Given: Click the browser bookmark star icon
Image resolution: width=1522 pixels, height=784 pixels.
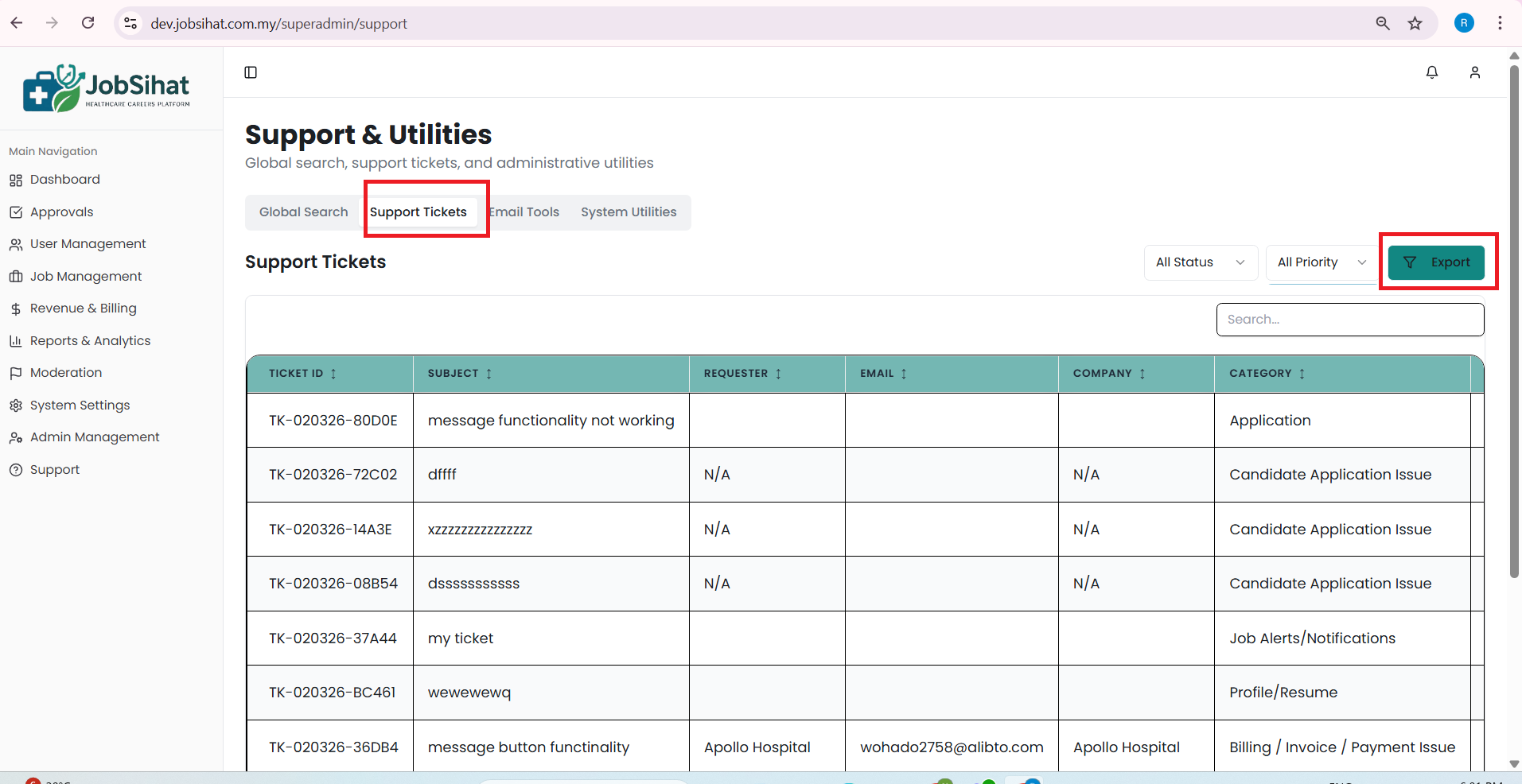Looking at the screenshot, I should pyautogui.click(x=1415, y=23).
